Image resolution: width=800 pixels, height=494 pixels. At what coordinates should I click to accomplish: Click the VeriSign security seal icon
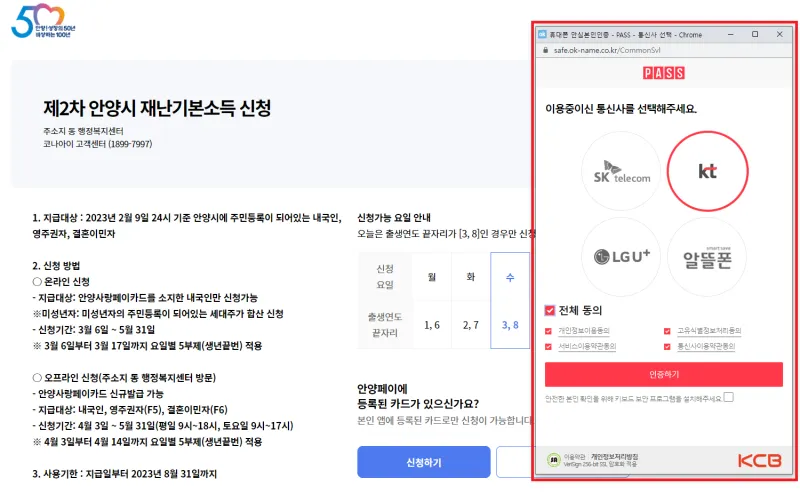(554, 460)
